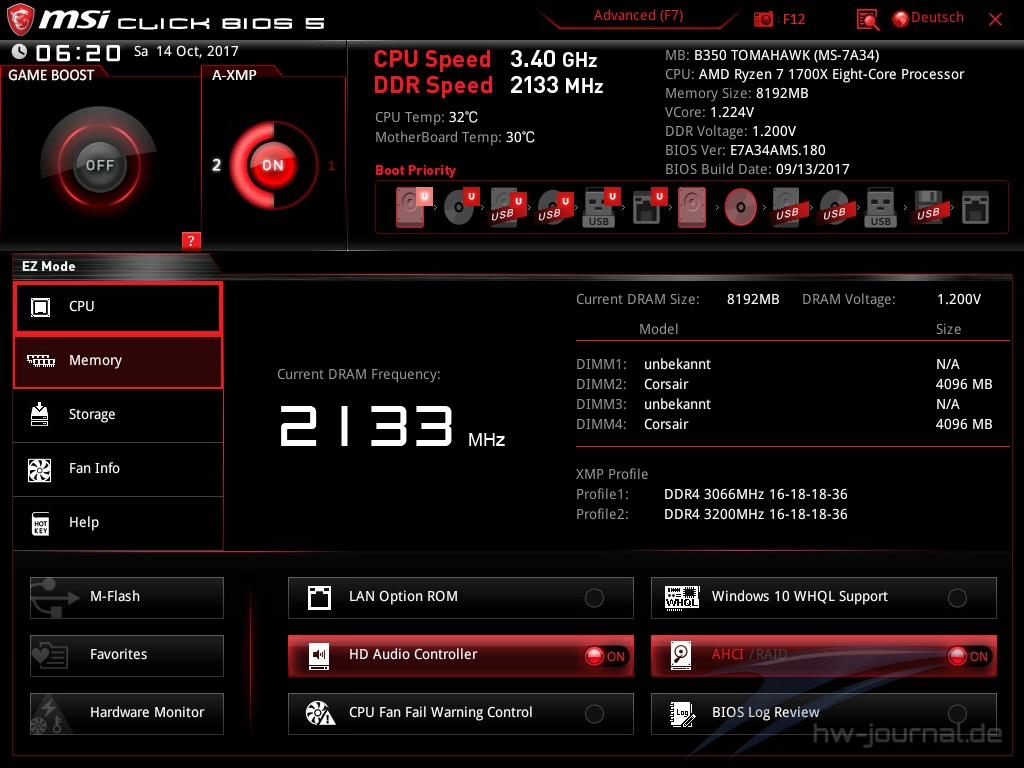Click the Storage drive icon in sidebar
This screenshot has height=768, width=1024.
(40, 414)
